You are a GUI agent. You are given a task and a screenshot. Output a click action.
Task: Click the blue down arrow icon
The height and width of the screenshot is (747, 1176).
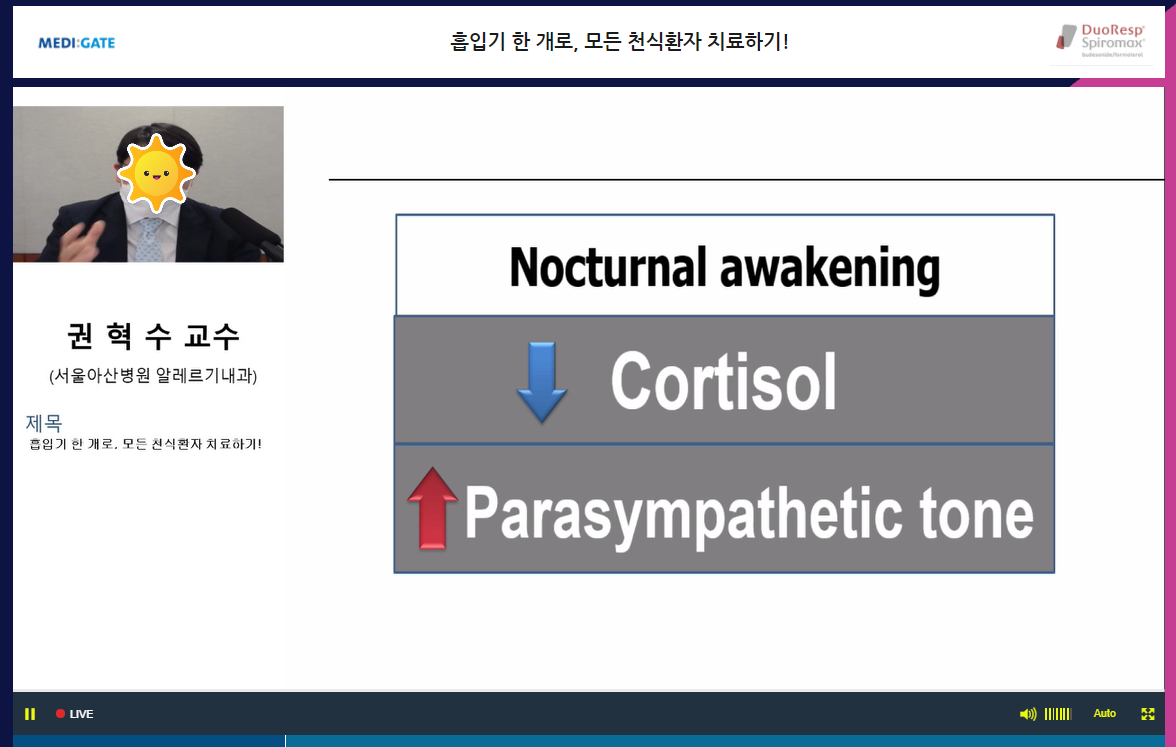pyautogui.click(x=541, y=383)
